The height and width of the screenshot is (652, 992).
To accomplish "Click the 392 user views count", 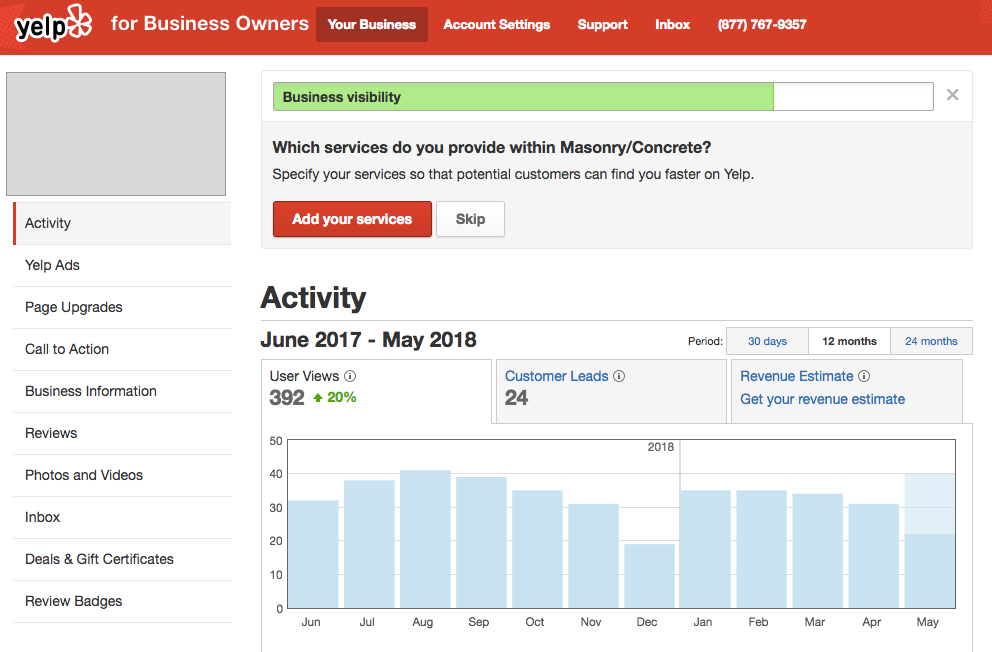I will click(287, 398).
